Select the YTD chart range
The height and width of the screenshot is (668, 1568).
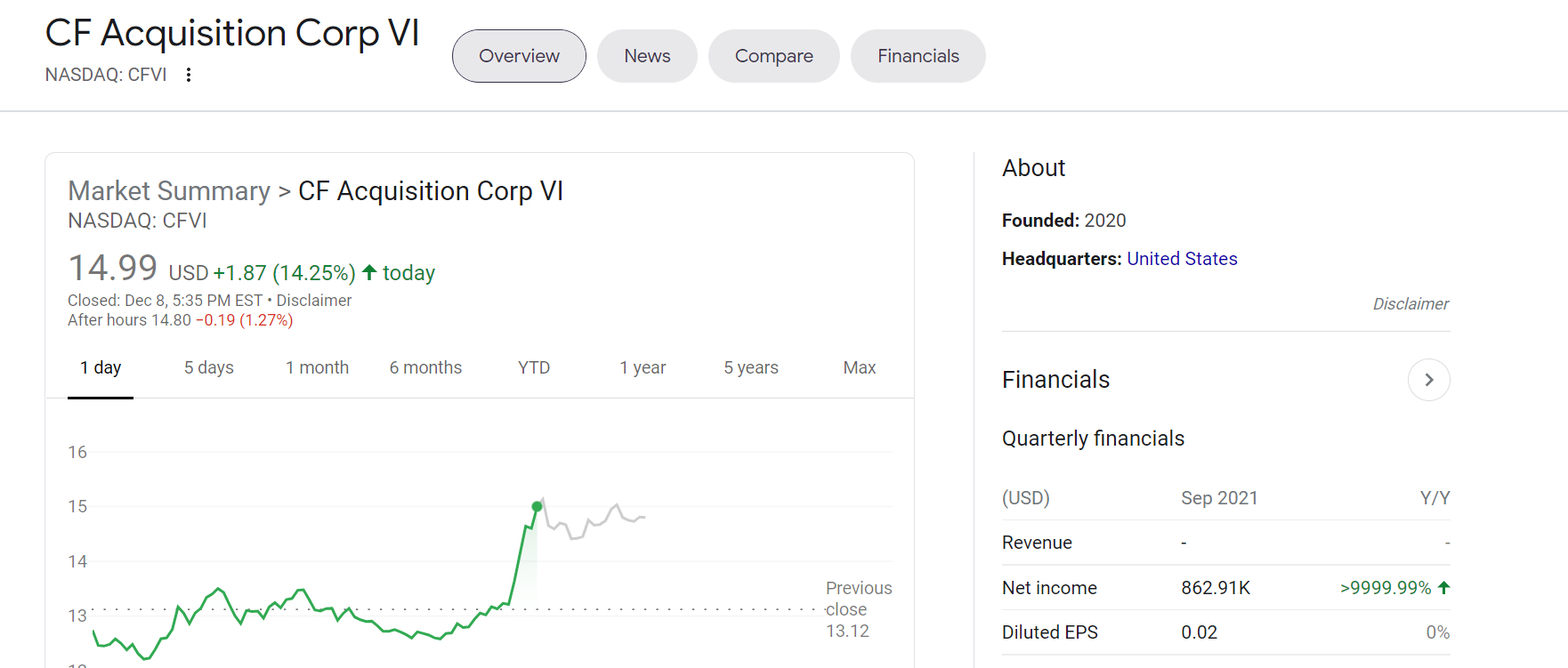(534, 367)
